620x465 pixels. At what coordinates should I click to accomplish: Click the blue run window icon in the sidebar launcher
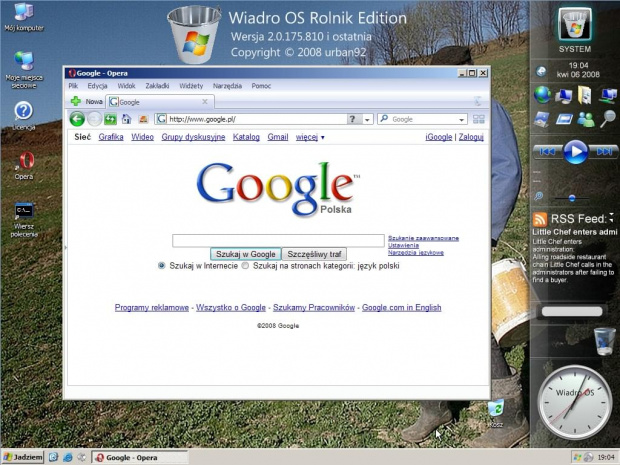[563, 119]
